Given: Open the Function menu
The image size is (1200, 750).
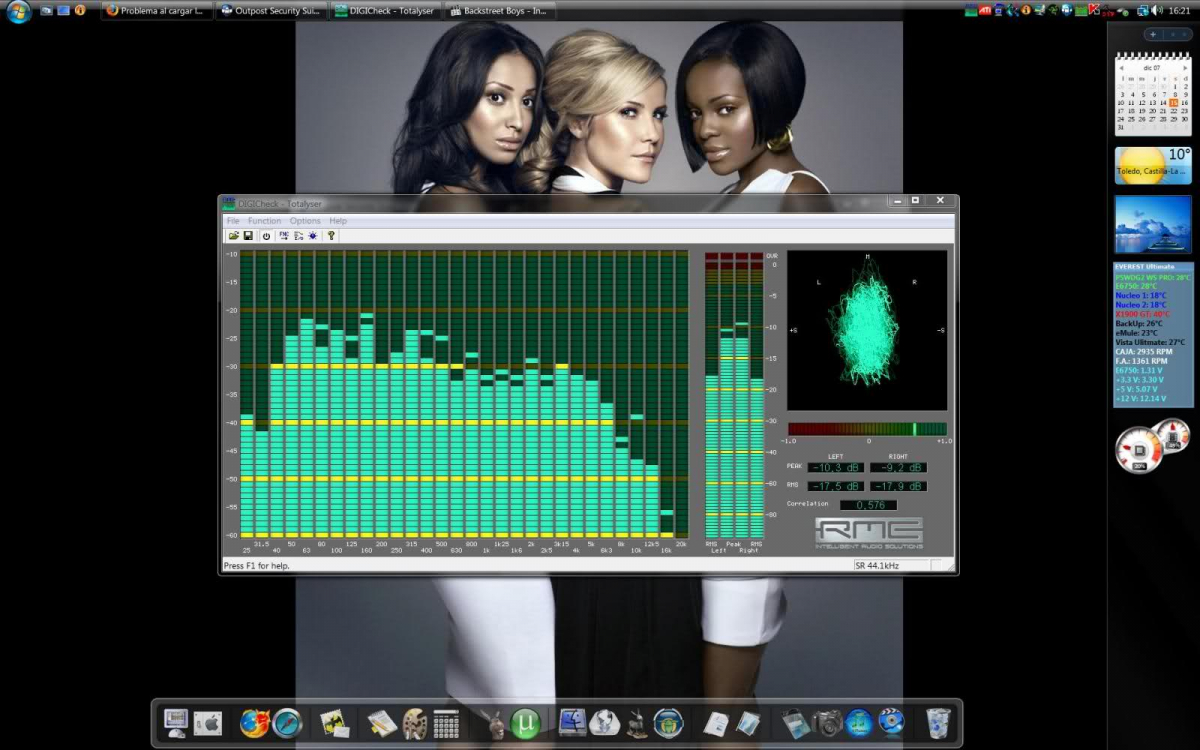Looking at the screenshot, I should click(x=265, y=221).
